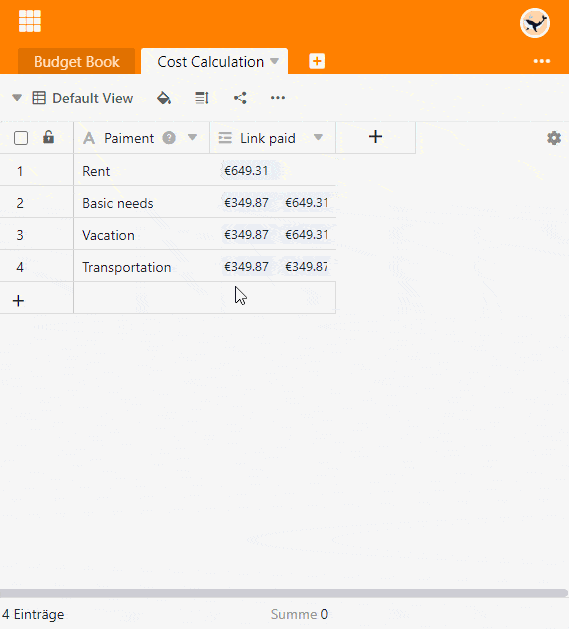569x629 pixels.
Task: Open the top-right base options dots
Action: [x=542, y=61]
